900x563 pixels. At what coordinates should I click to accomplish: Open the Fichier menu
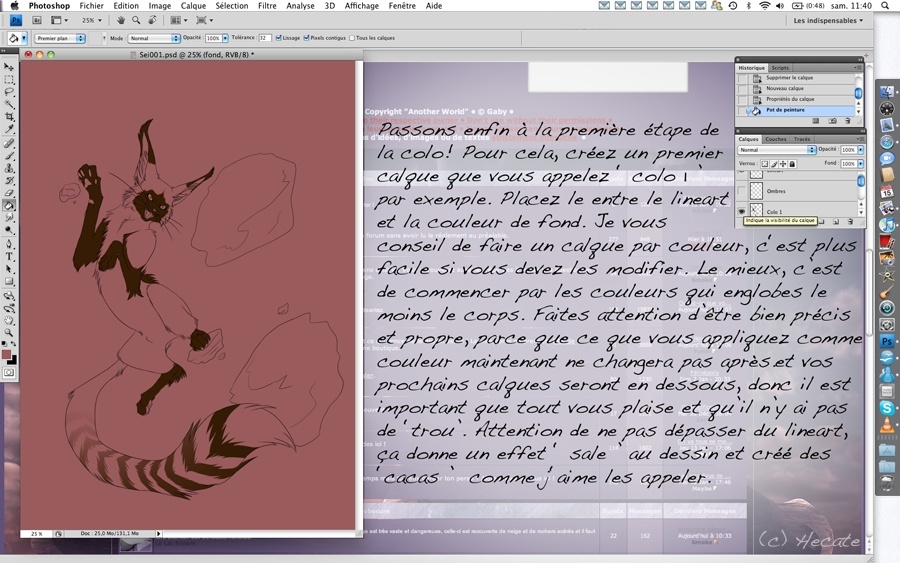click(x=91, y=6)
